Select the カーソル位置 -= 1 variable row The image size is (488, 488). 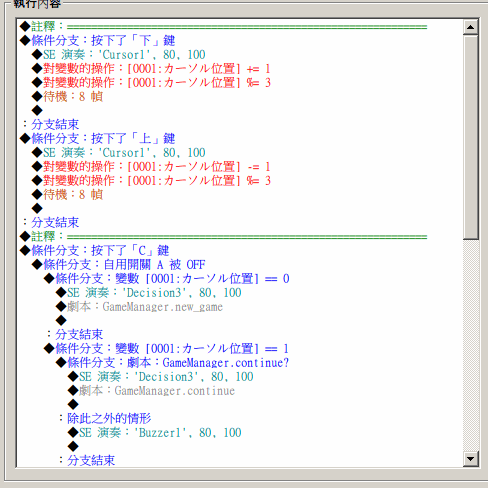pos(151,166)
